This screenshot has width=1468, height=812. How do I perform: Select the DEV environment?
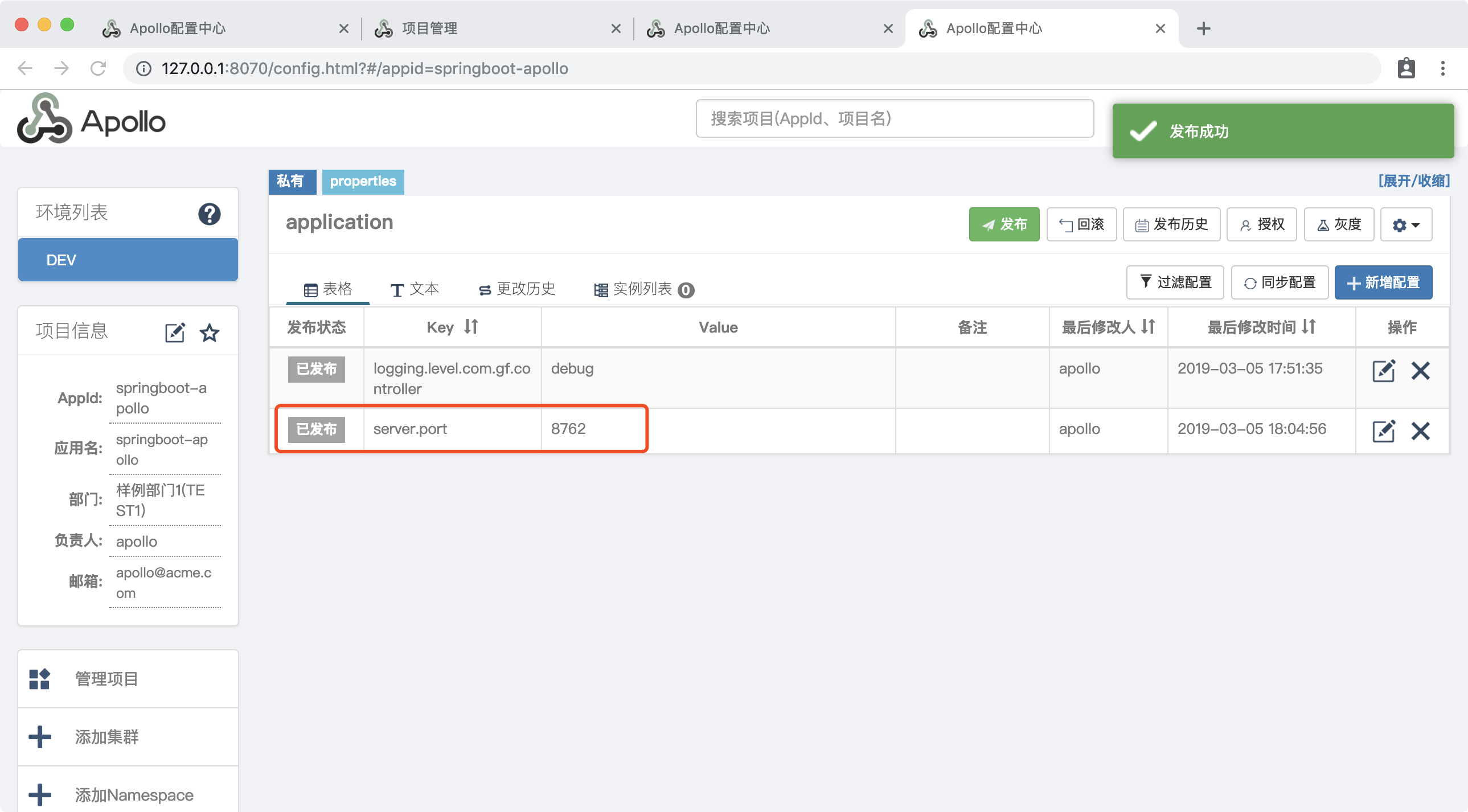coord(128,260)
